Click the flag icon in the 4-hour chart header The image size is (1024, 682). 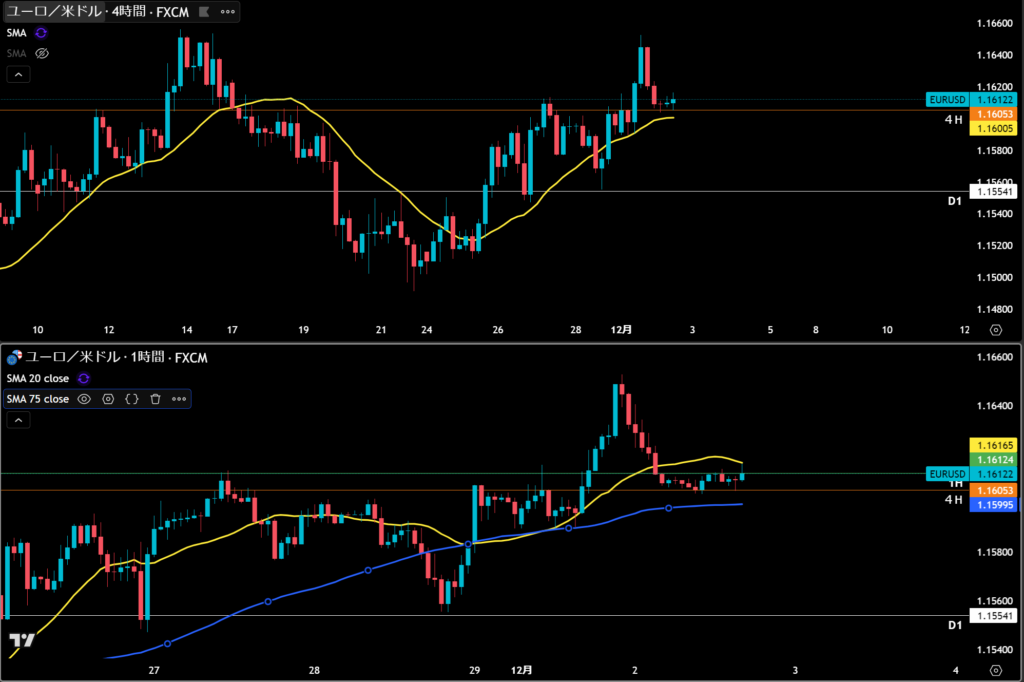pos(203,12)
